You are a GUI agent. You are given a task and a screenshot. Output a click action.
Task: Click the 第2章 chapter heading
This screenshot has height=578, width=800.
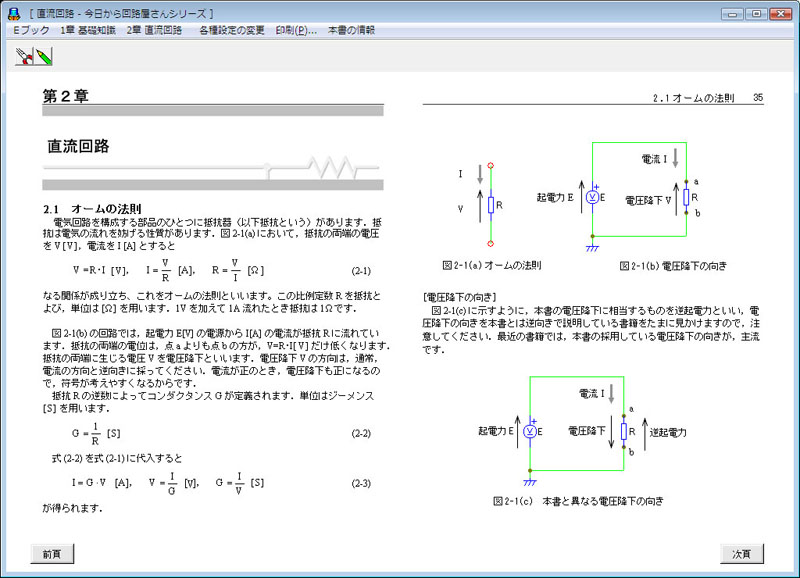[65, 96]
